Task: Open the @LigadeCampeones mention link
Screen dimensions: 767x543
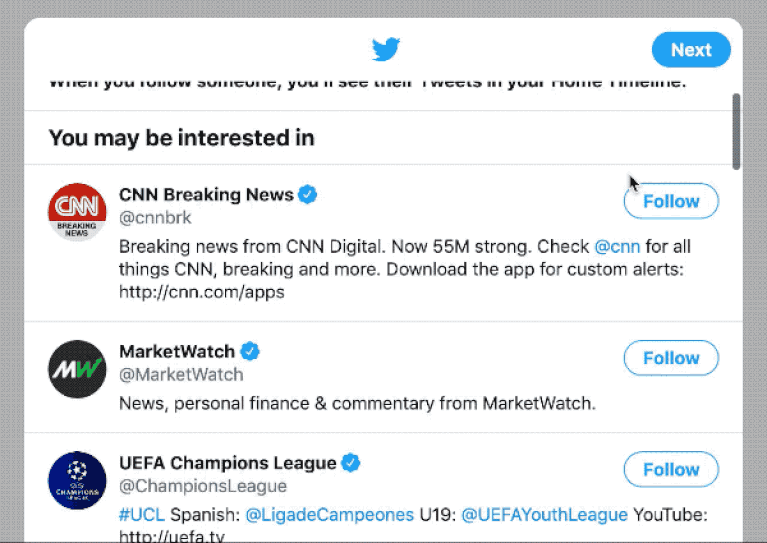Action: [329, 514]
